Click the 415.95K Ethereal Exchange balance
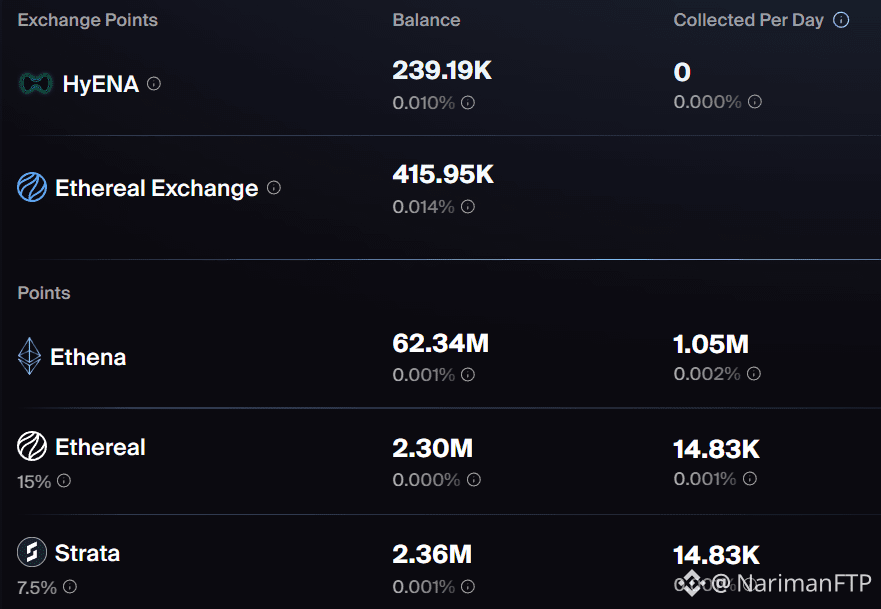The width and height of the screenshot is (881, 609). pos(443,175)
